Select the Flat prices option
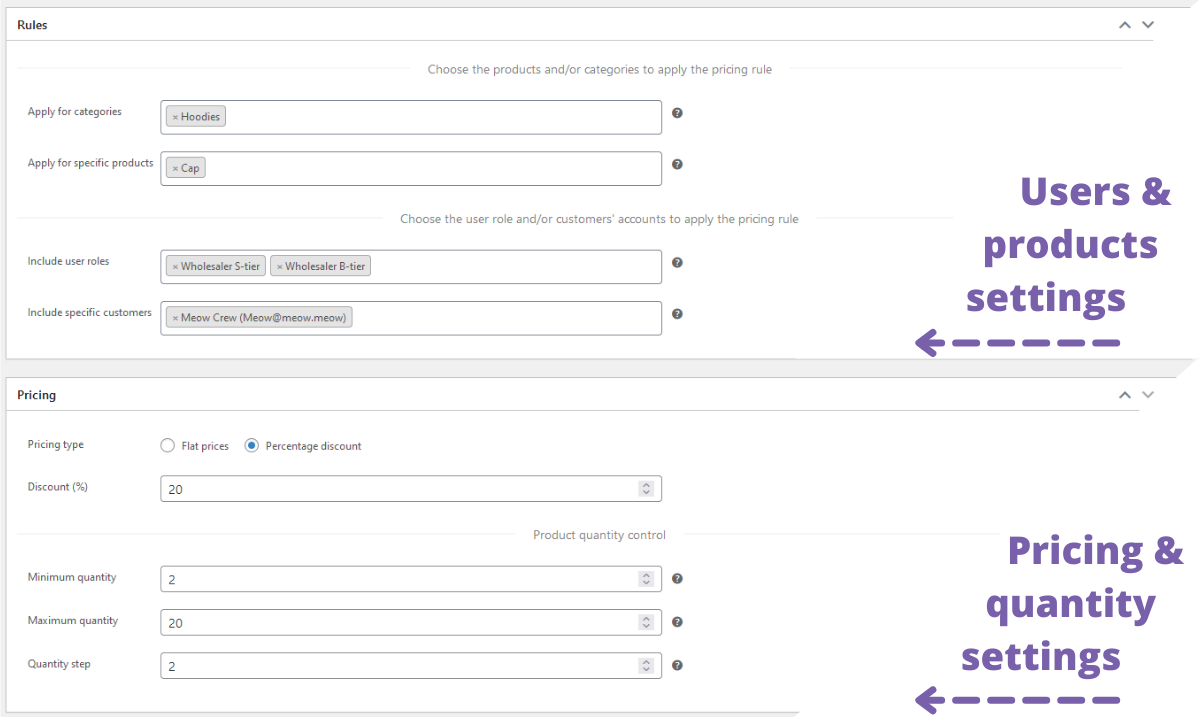This screenshot has height=717, width=1200. point(167,445)
